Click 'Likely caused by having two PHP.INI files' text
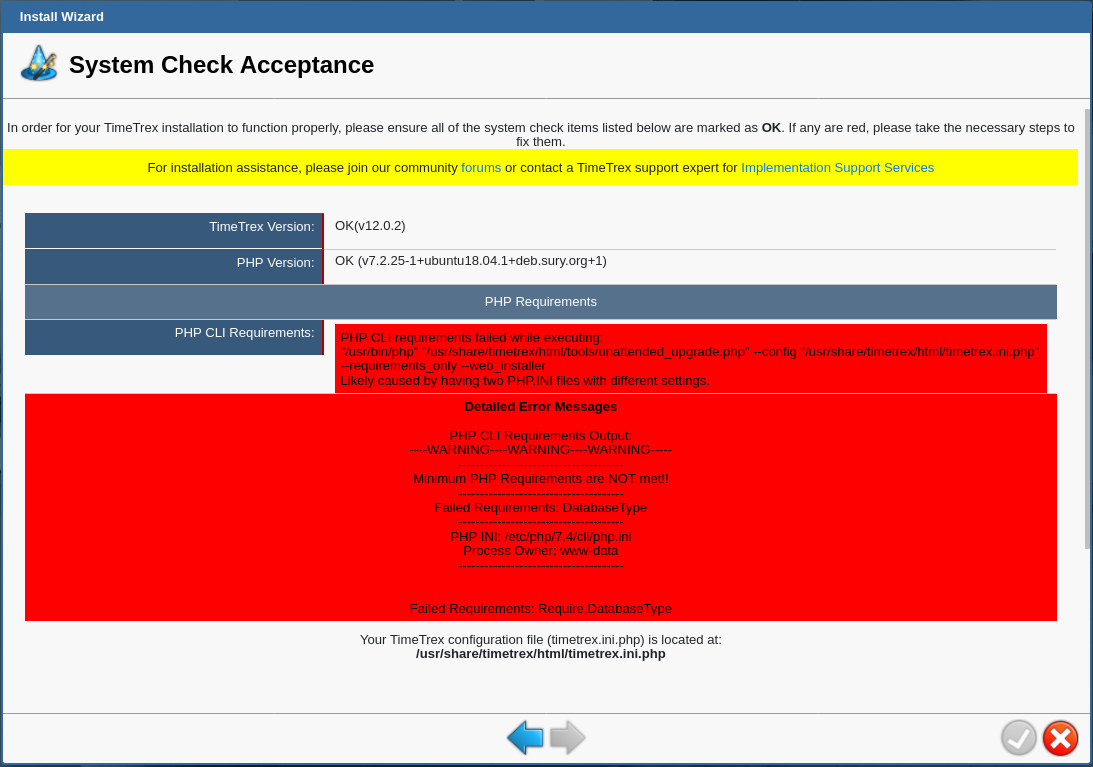This screenshot has width=1093, height=767. [x=525, y=381]
